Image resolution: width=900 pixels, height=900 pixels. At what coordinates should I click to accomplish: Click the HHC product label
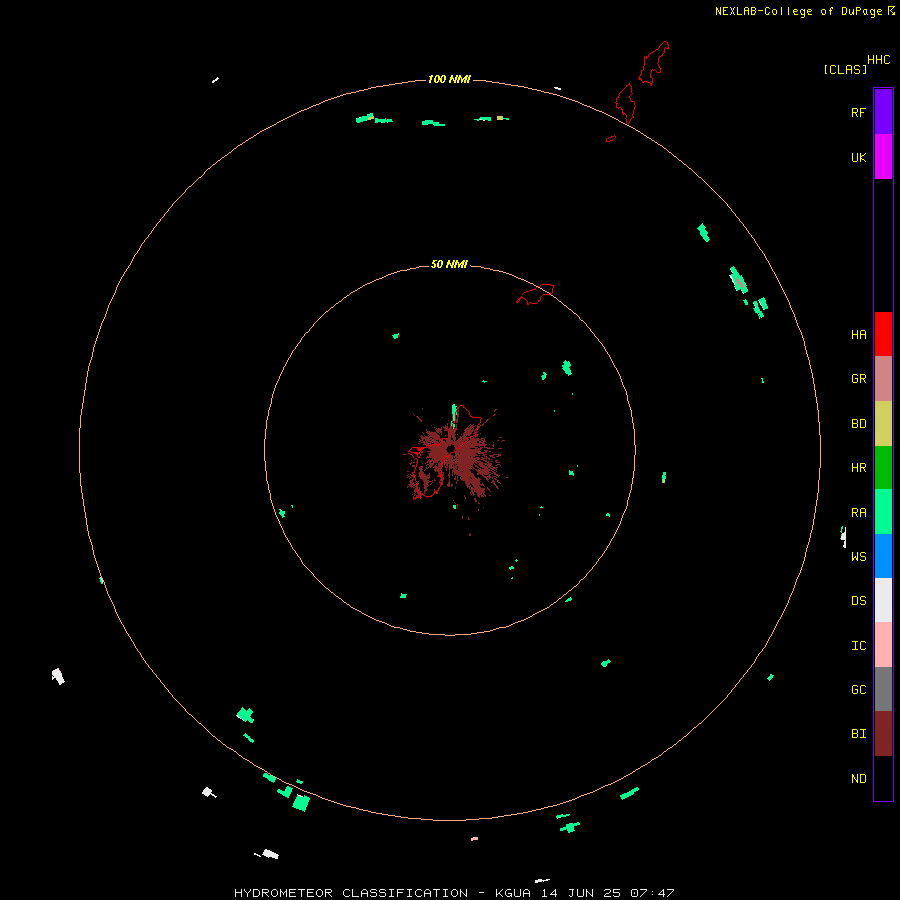pyautogui.click(x=878, y=60)
